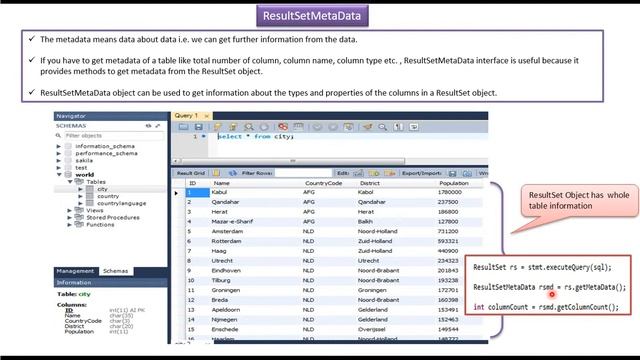Collapse the Tables folder
640x360 pixels.
tap(70, 182)
